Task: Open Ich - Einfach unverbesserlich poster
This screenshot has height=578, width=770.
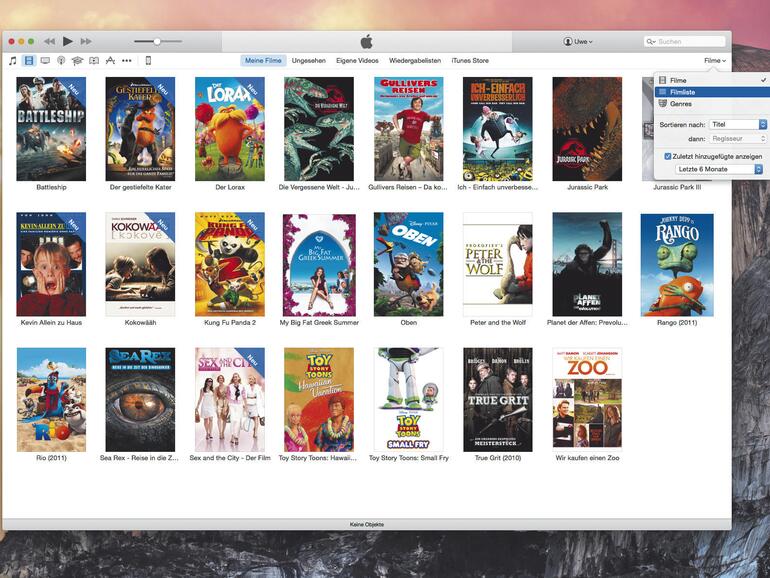Action: pyautogui.click(x=498, y=129)
